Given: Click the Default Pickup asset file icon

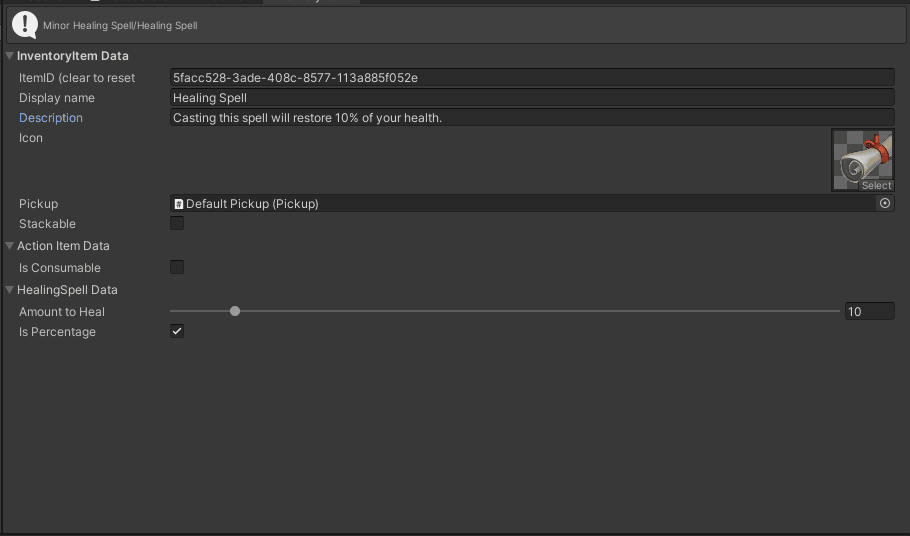Looking at the screenshot, I should pos(179,204).
